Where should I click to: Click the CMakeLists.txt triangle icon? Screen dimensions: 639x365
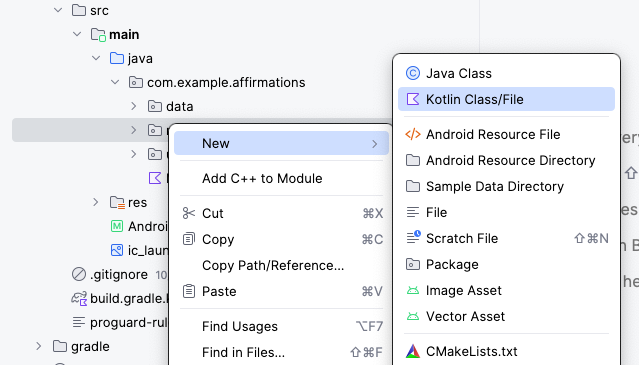[x=413, y=351]
